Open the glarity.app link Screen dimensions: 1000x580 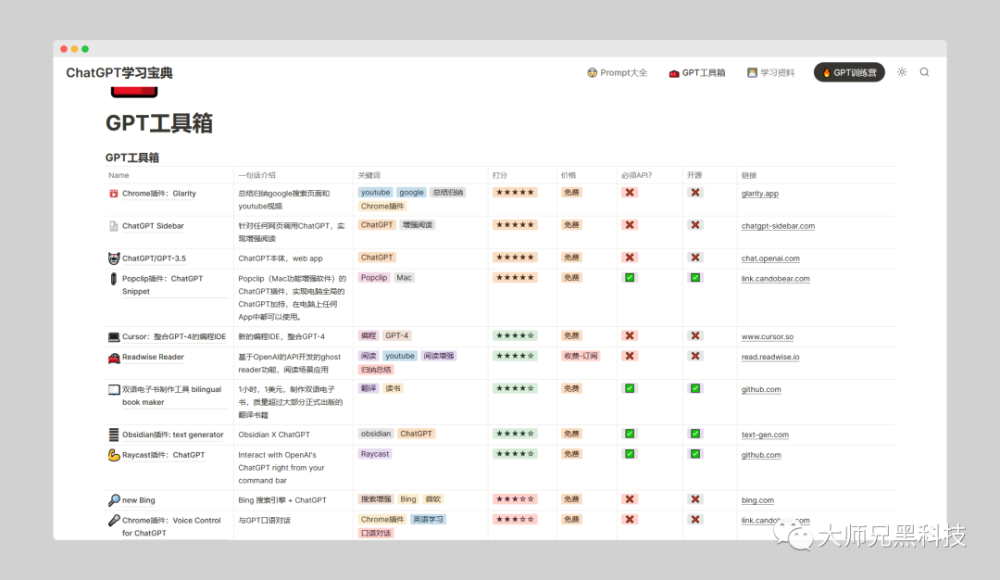click(760, 194)
